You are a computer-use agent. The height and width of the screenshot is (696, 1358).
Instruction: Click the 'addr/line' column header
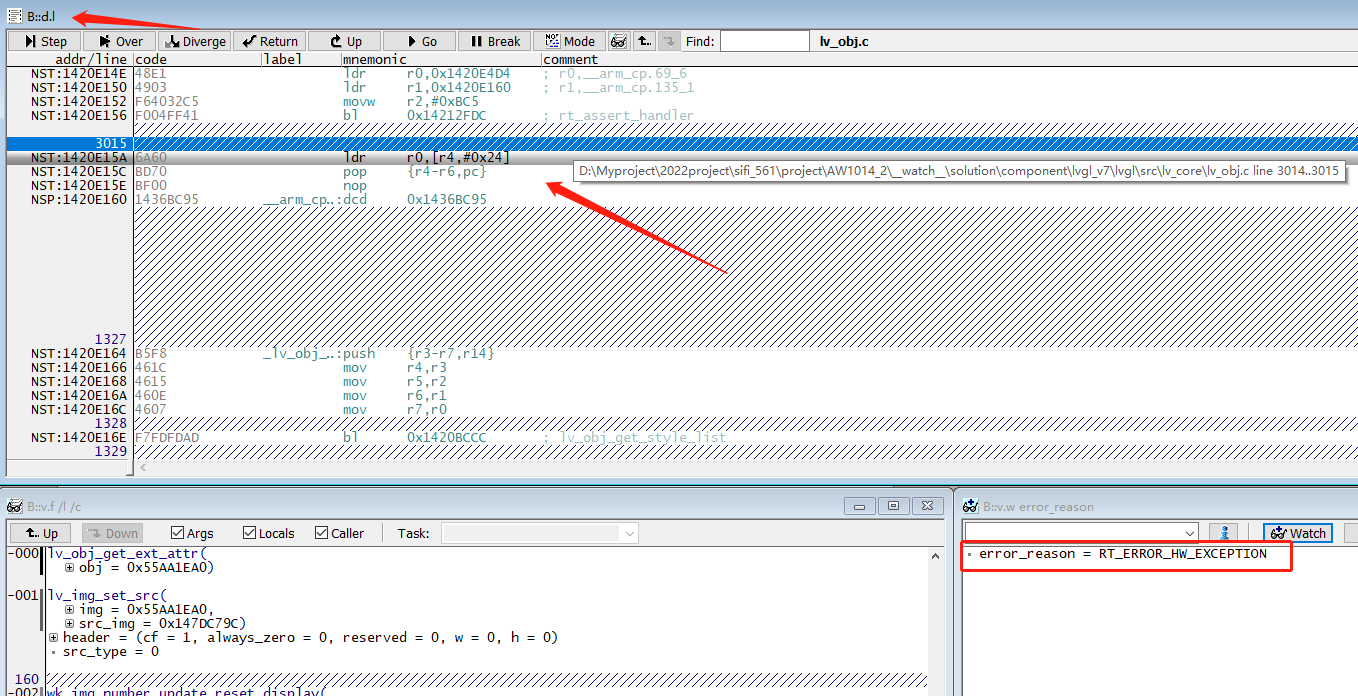click(91, 59)
